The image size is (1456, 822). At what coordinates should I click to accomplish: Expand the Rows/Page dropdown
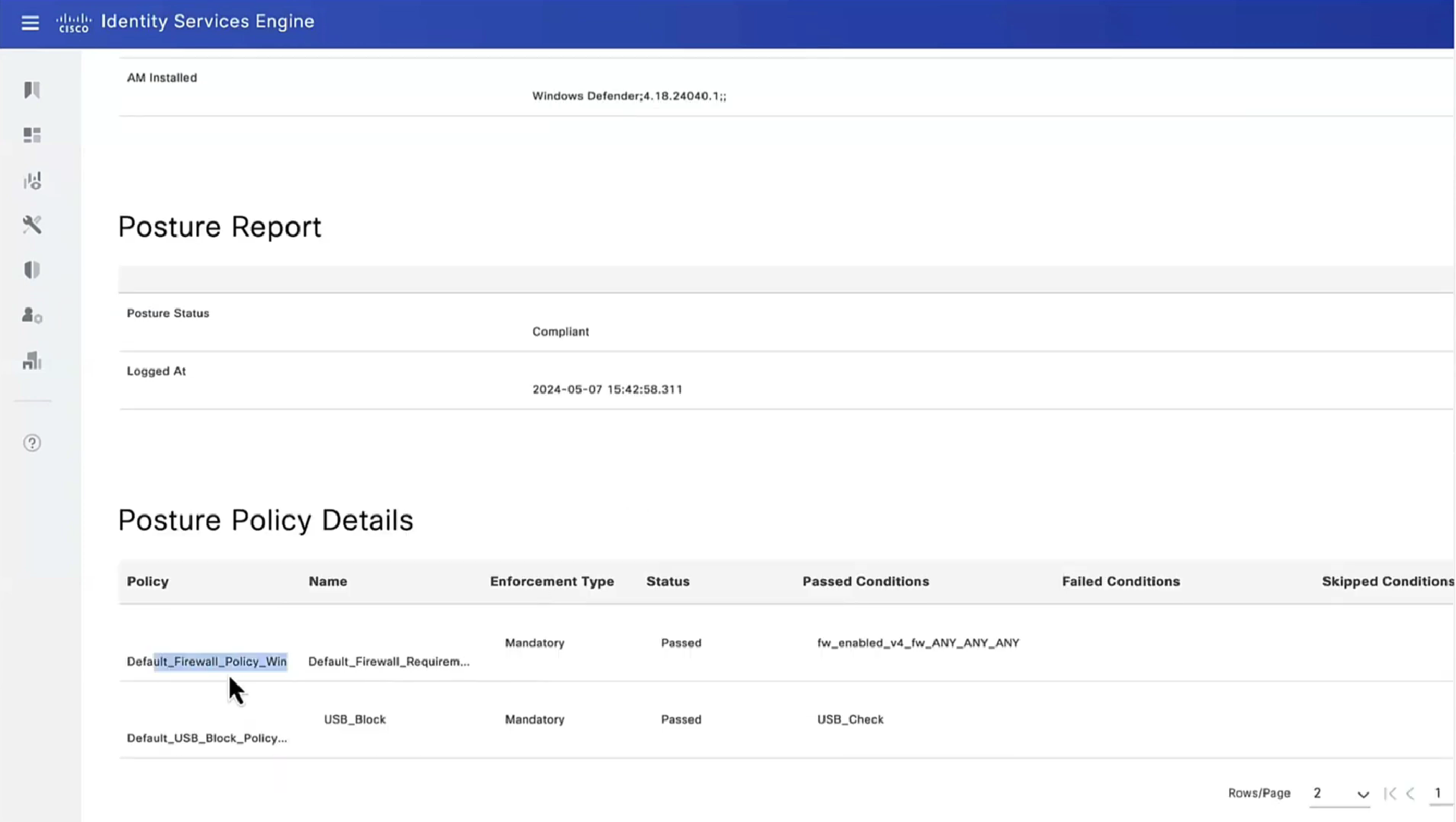click(x=1340, y=793)
